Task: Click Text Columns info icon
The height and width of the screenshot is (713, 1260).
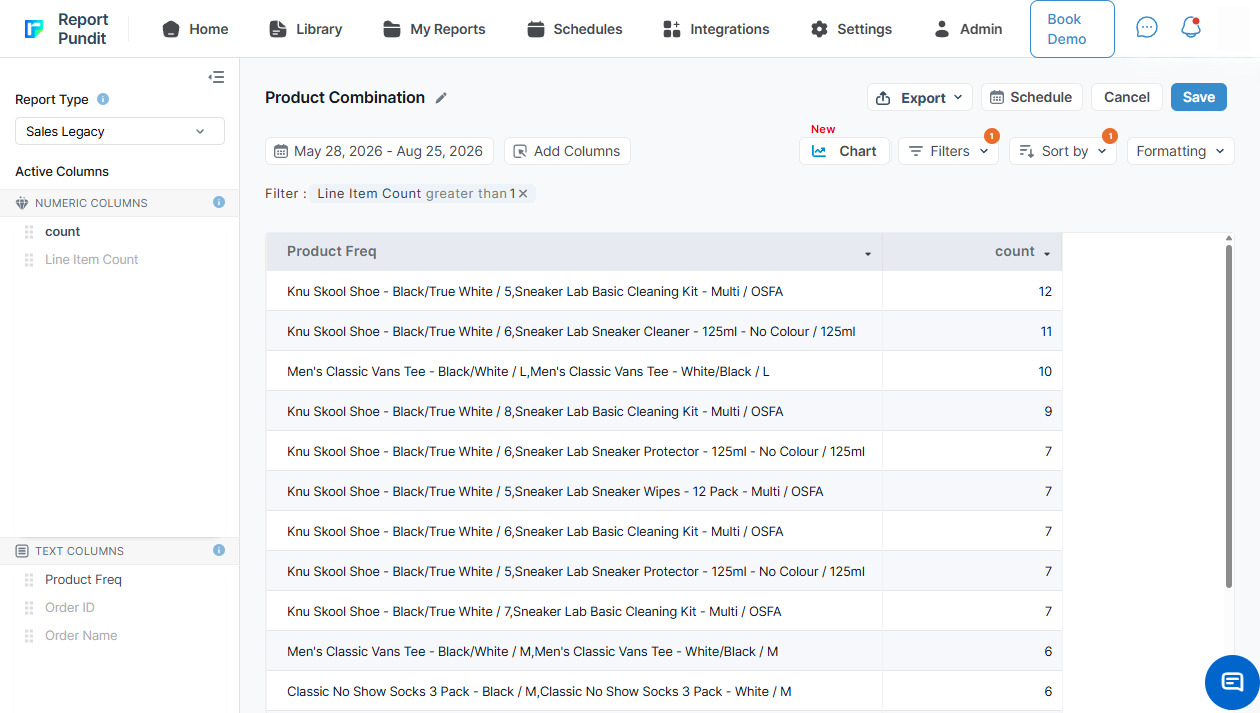Action: pos(219,550)
